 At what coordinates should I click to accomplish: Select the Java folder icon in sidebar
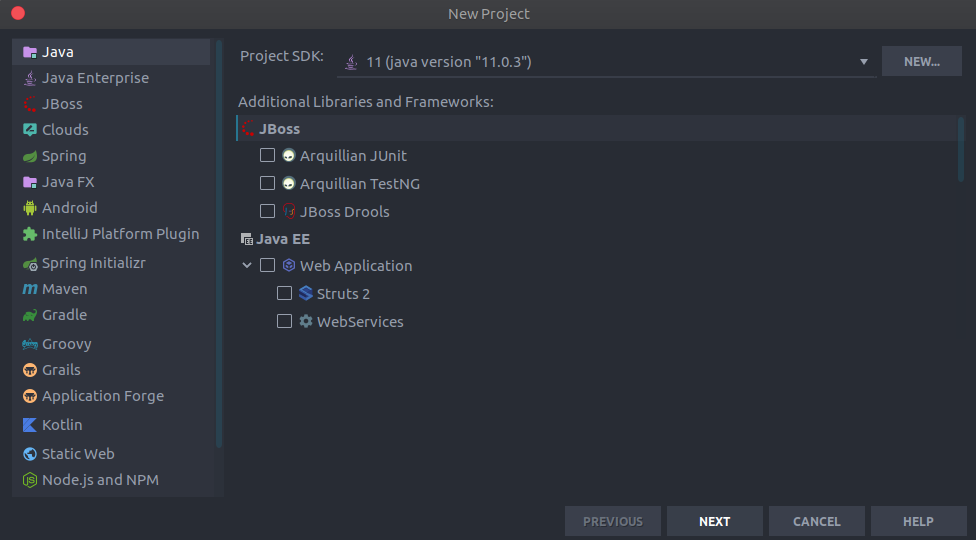tap(29, 52)
